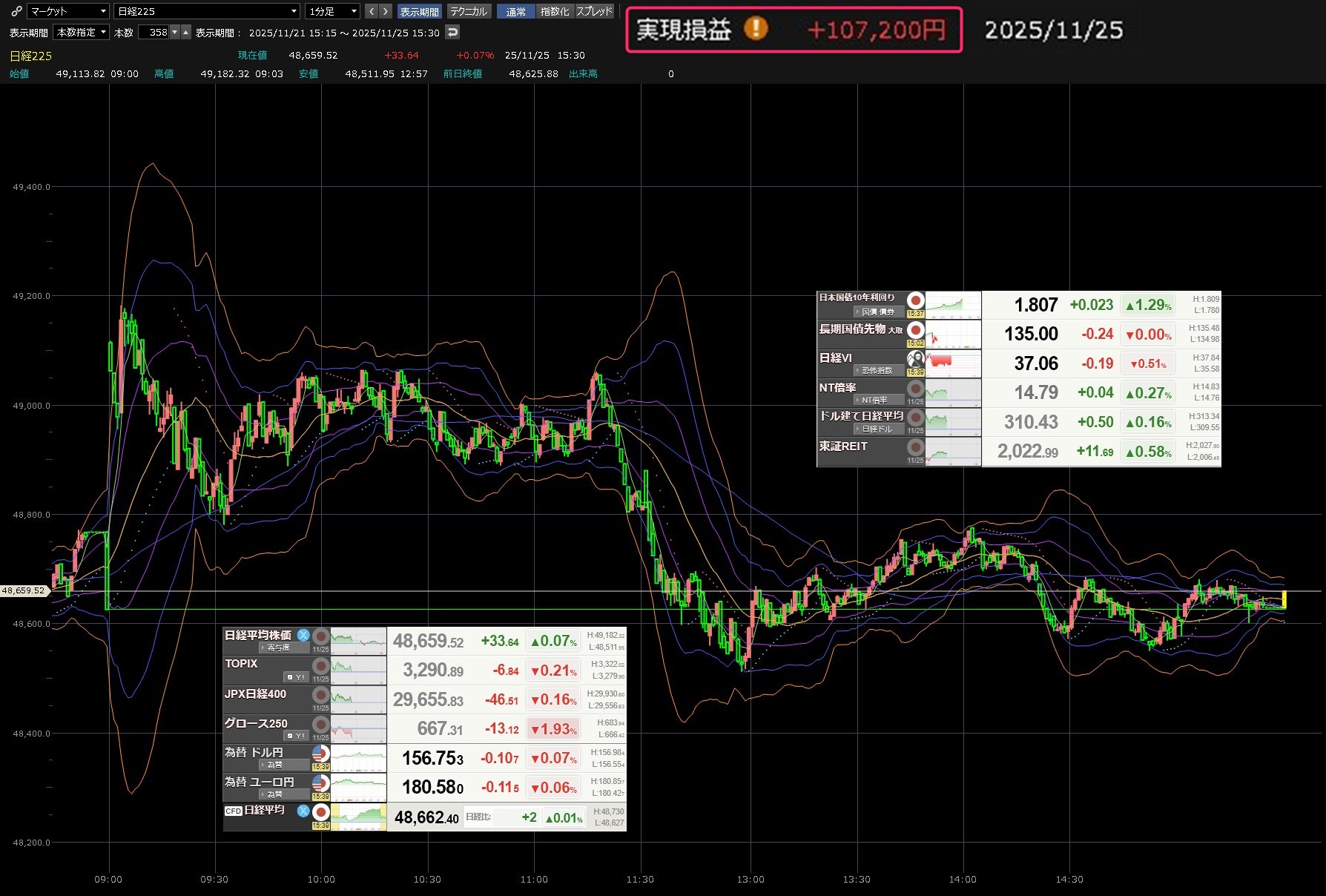Click the reset display period return icon
This screenshot has height=896, width=1326.
point(452,32)
